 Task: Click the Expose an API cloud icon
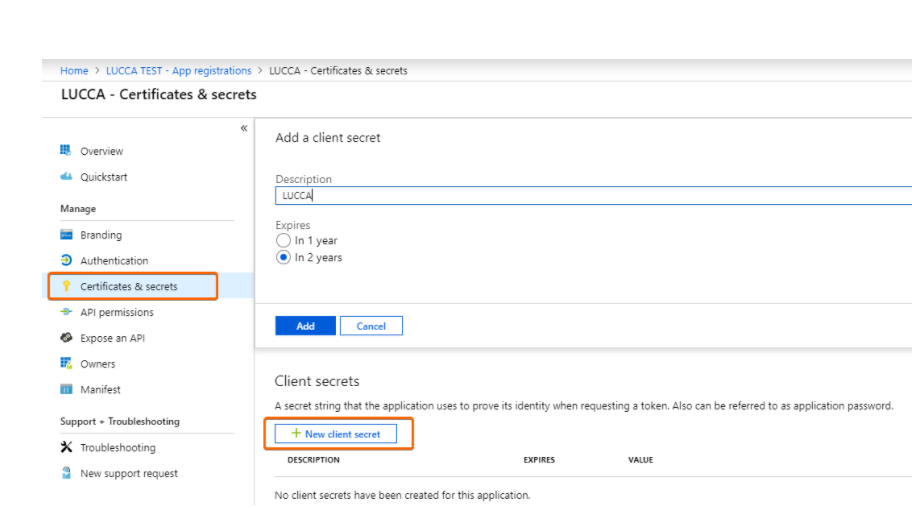point(66,338)
